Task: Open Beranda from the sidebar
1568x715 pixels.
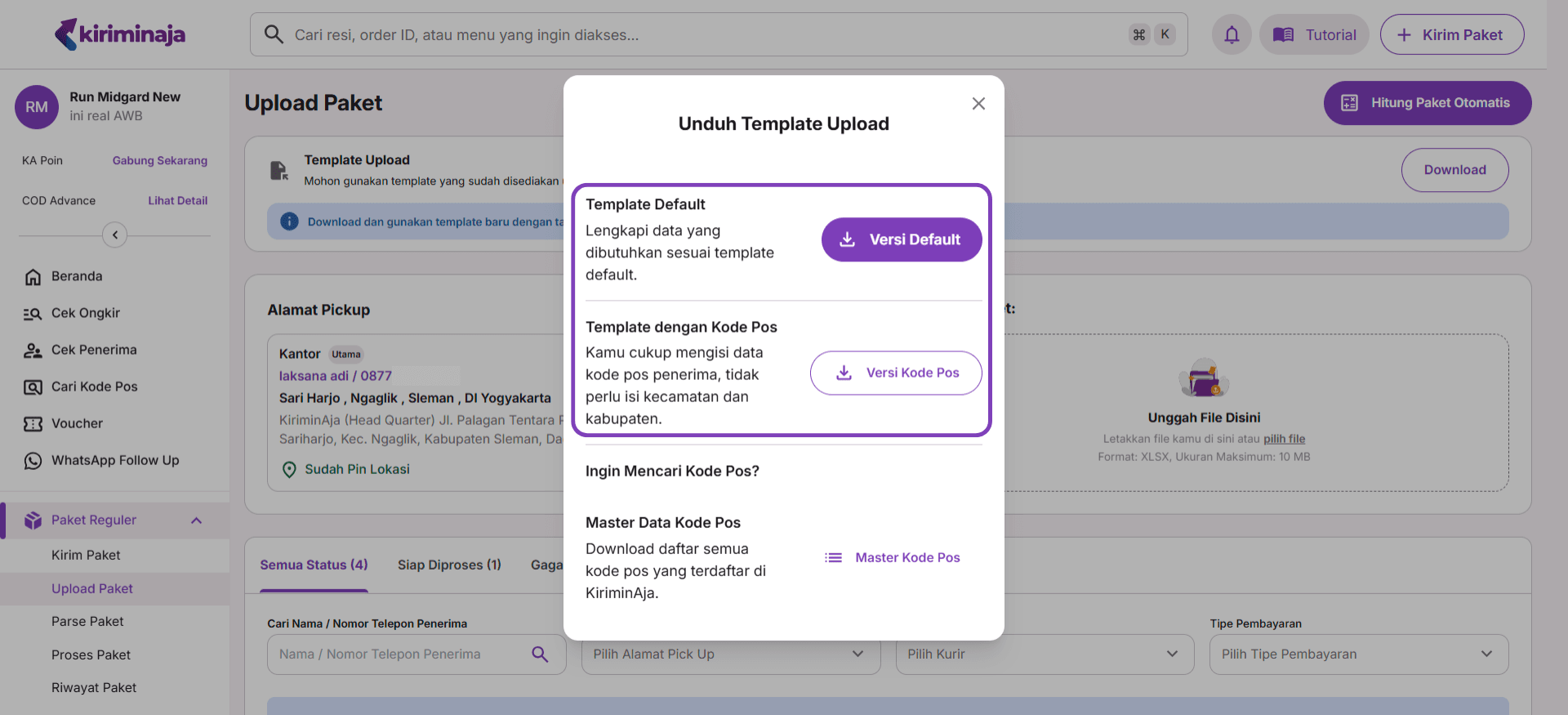Action: pyautogui.click(x=77, y=276)
